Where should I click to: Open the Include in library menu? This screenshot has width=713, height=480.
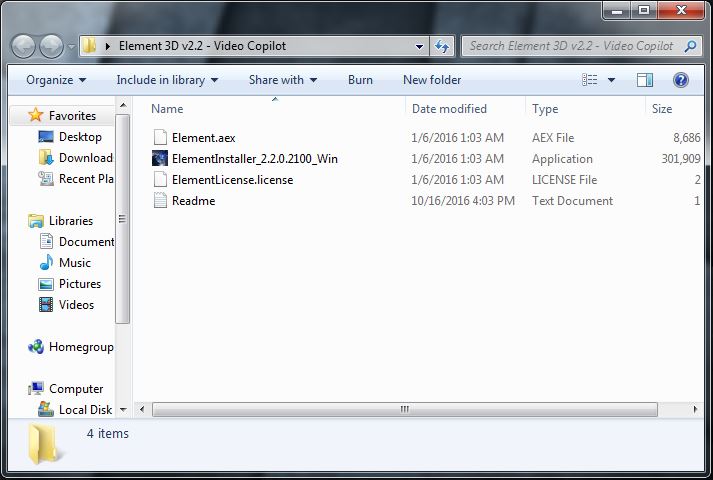point(167,80)
